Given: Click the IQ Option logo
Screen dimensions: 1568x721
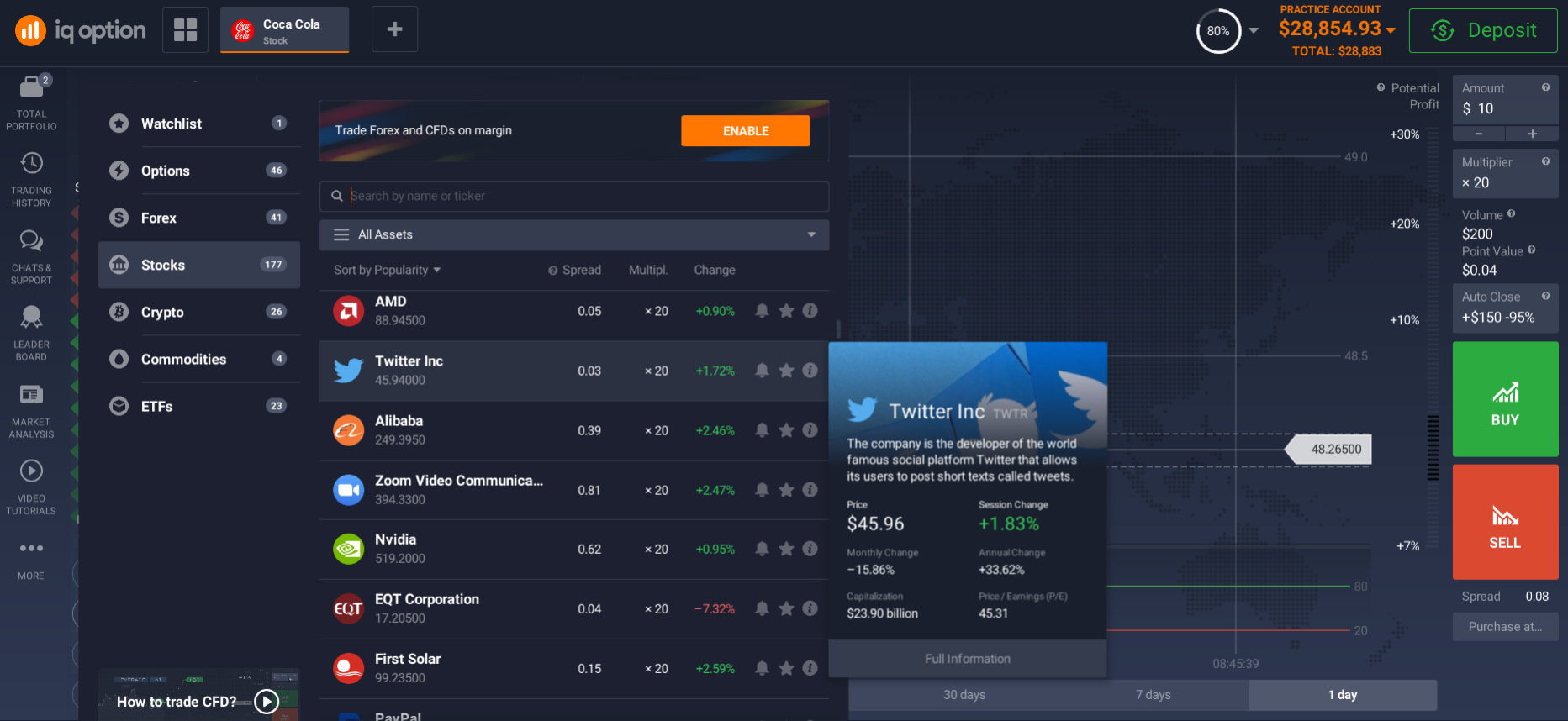Looking at the screenshot, I should [x=81, y=31].
